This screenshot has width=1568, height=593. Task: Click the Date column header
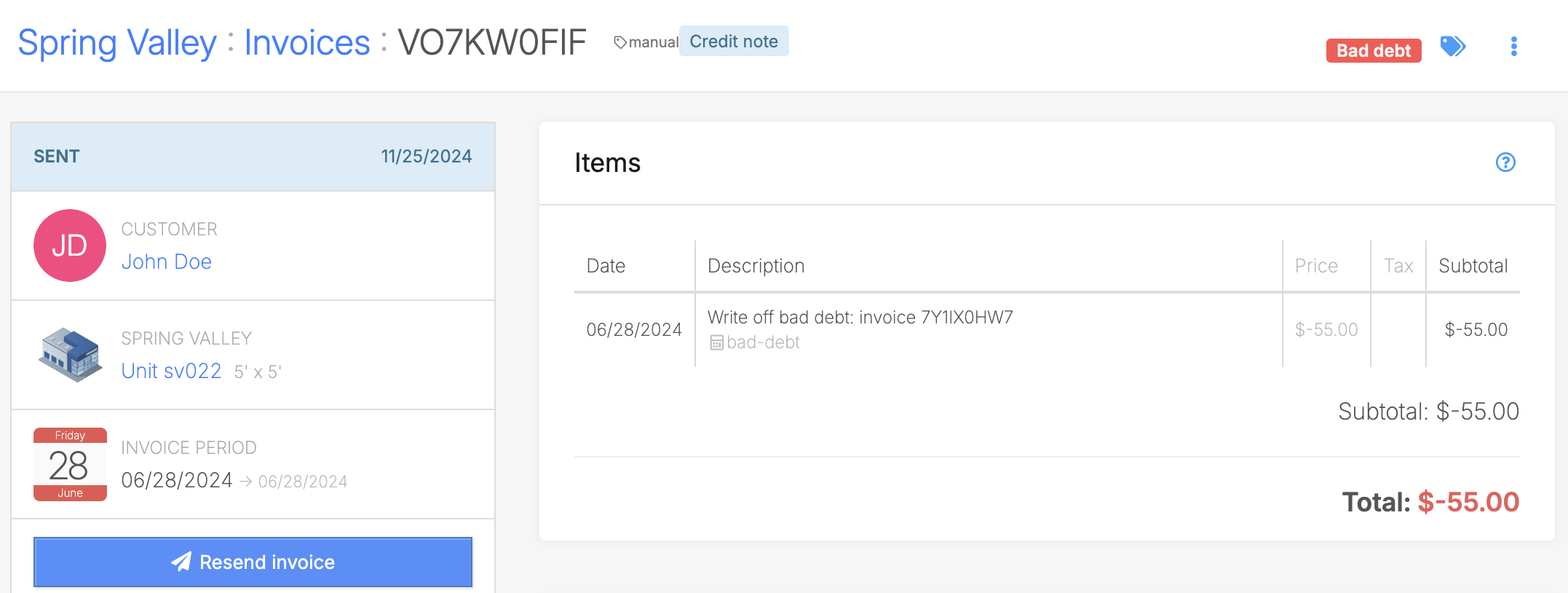(606, 266)
